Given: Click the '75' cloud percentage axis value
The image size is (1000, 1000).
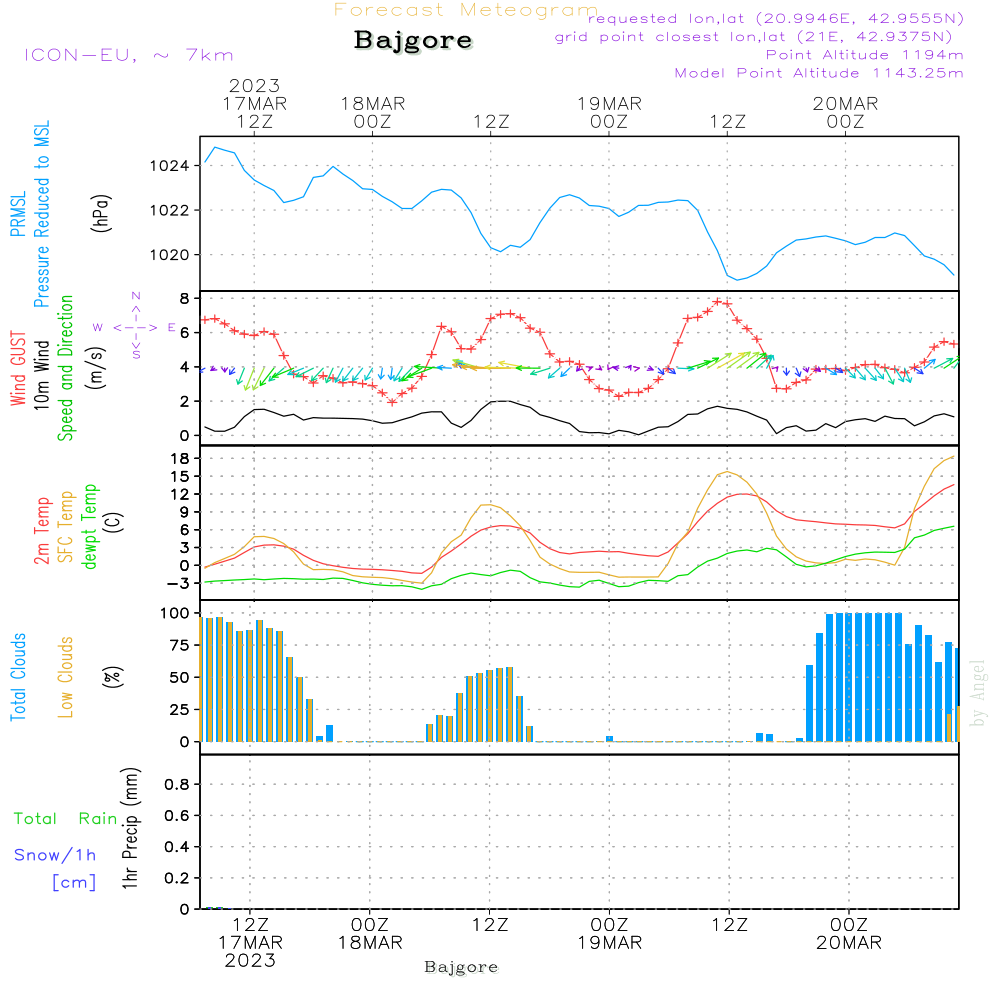Looking at the screenshot, I should click(180, 645).
